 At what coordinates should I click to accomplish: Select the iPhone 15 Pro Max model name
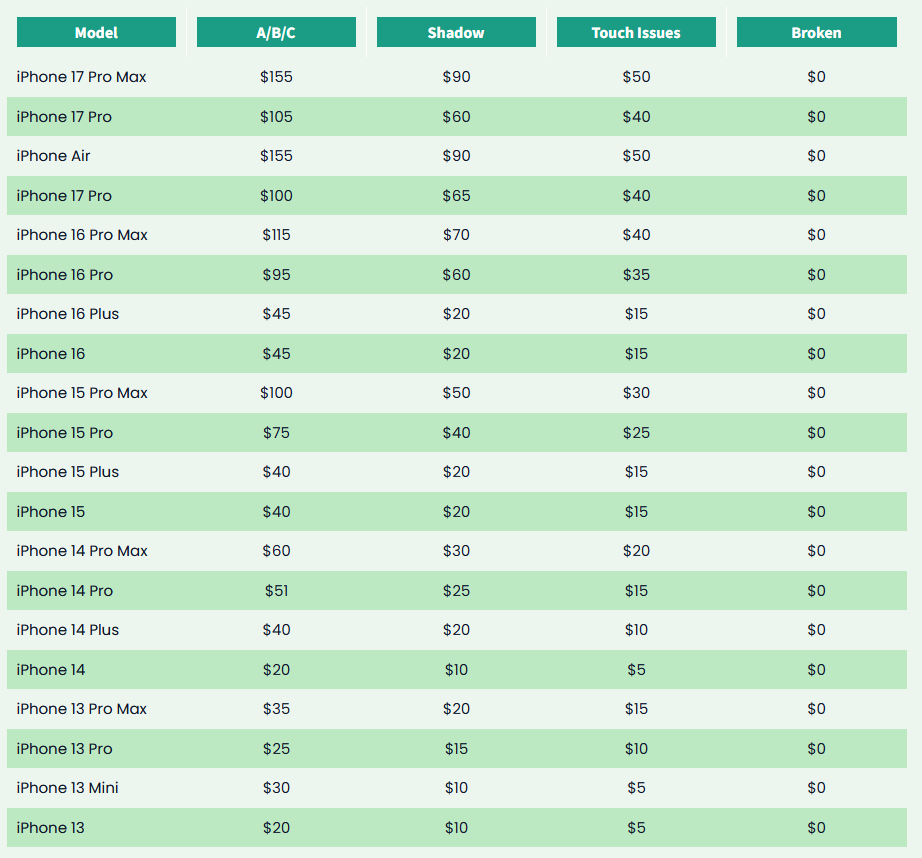(82, 393)
